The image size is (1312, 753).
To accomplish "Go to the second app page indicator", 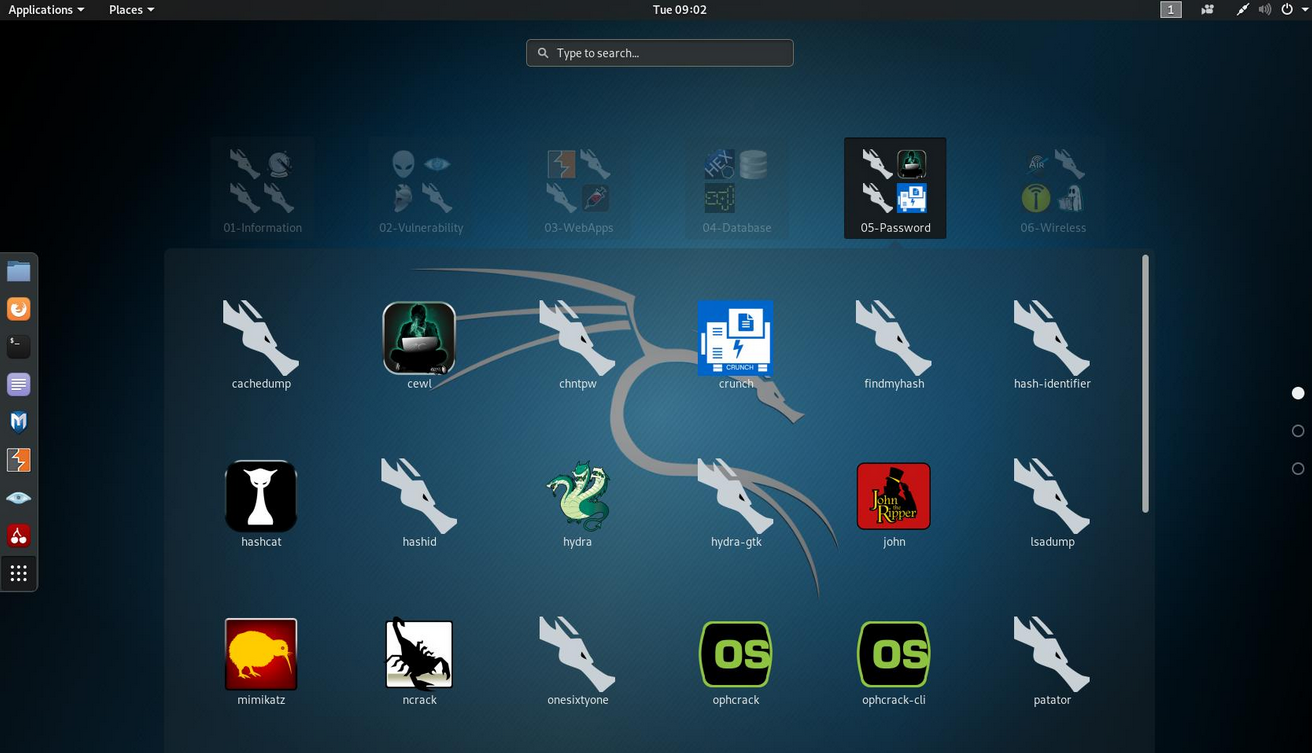I will pyautogui.click(x=1298, y=431).
